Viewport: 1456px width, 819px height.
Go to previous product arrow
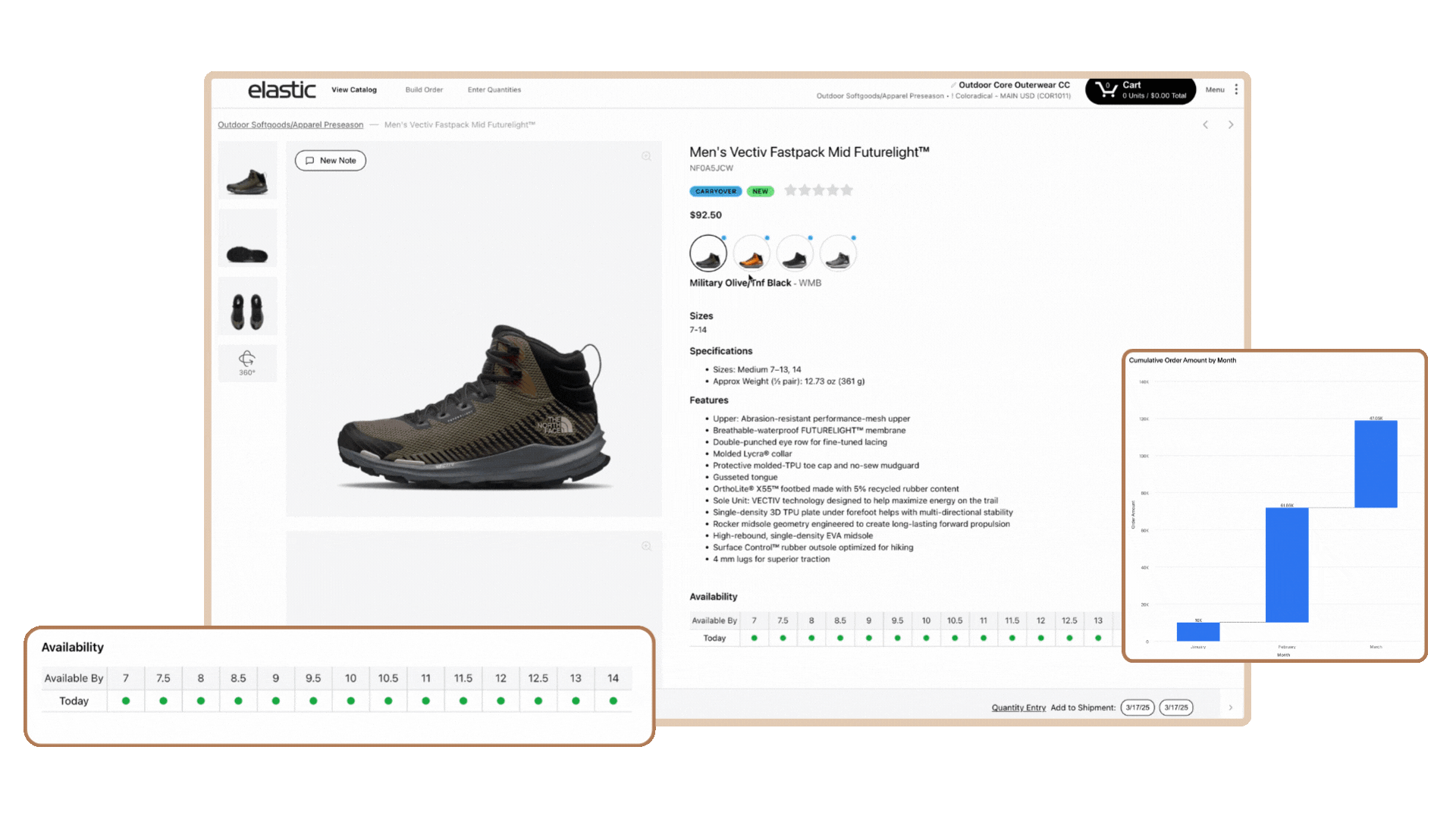1205,124
